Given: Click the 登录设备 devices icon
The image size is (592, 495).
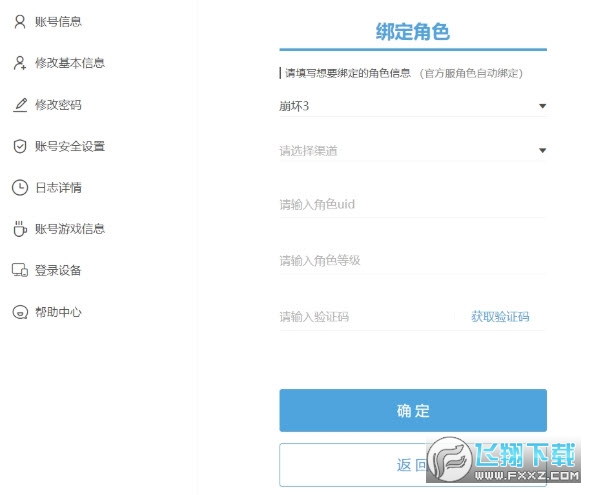Looking at the screenshot, I should pyautogui.click(x=20, y=270).
